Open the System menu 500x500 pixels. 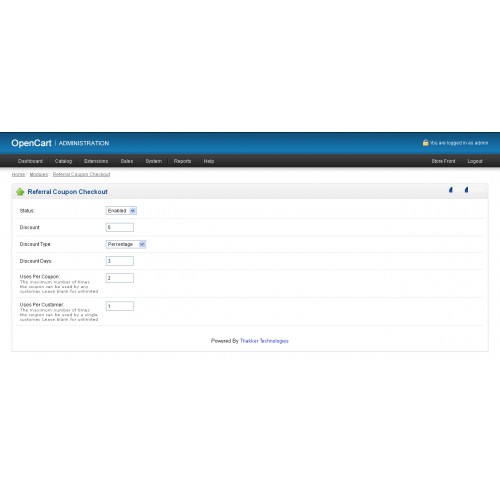tap(154, 161)
